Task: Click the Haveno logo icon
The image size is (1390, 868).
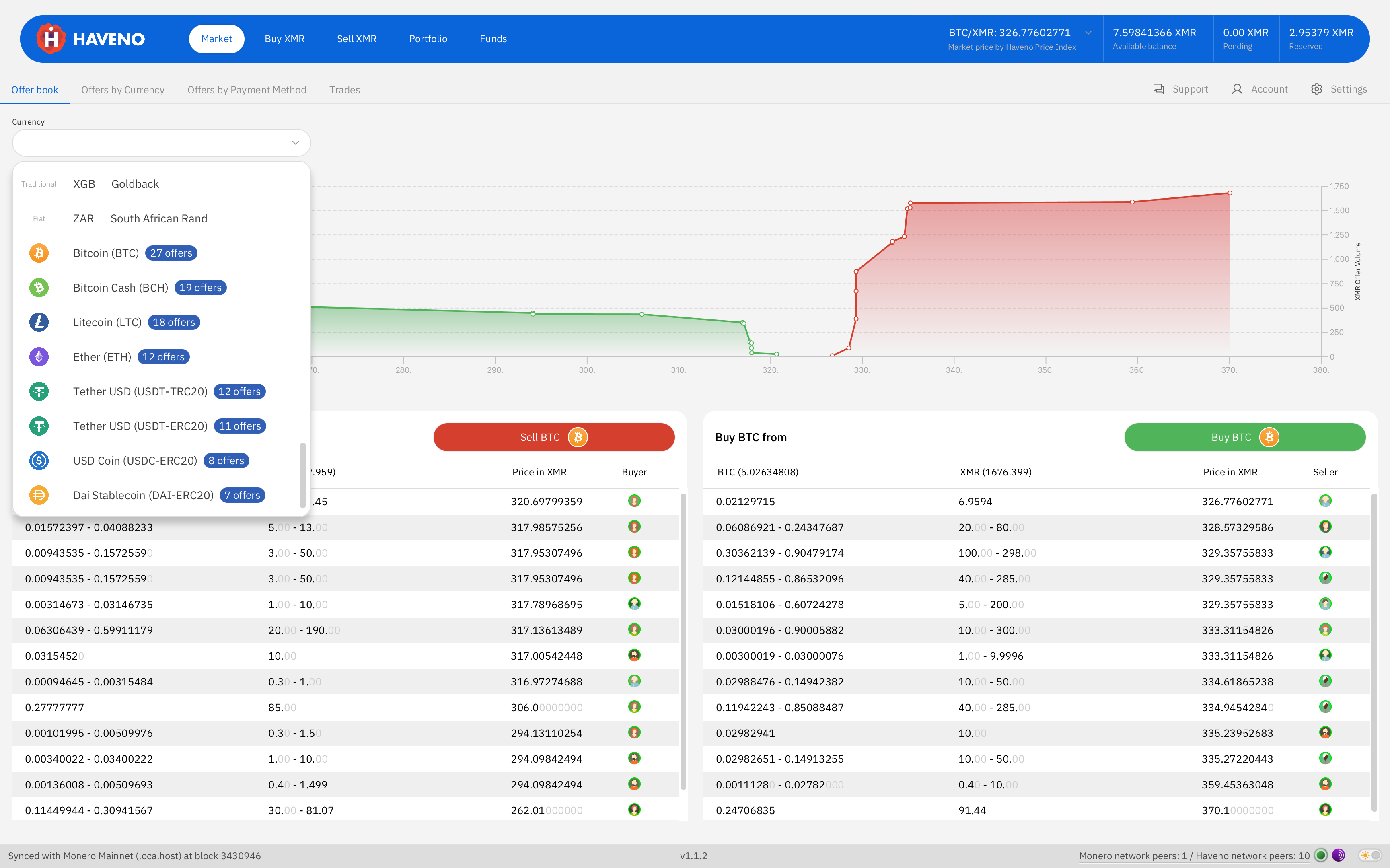Action: [51, 39]
